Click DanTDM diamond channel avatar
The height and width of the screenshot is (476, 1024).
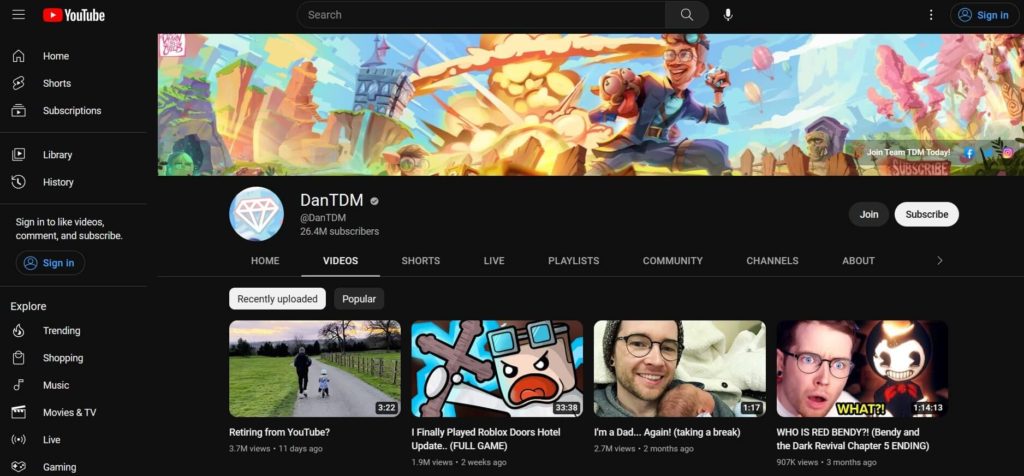[256, 214]
